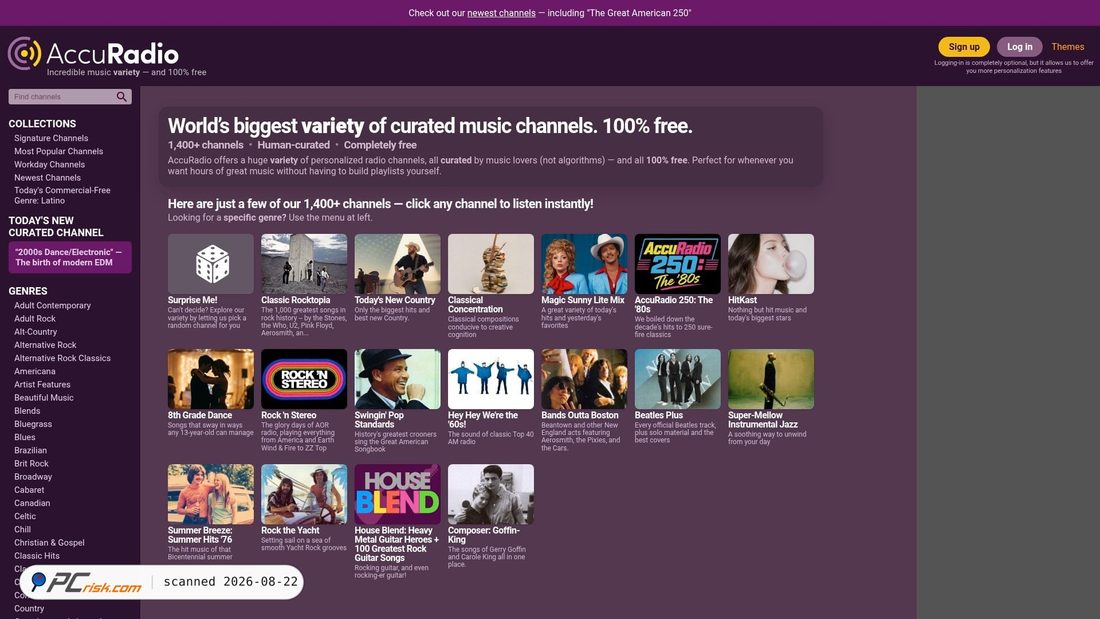Play Summer Breeze: Summer Hits '76 thumbnail

point(210,494)
